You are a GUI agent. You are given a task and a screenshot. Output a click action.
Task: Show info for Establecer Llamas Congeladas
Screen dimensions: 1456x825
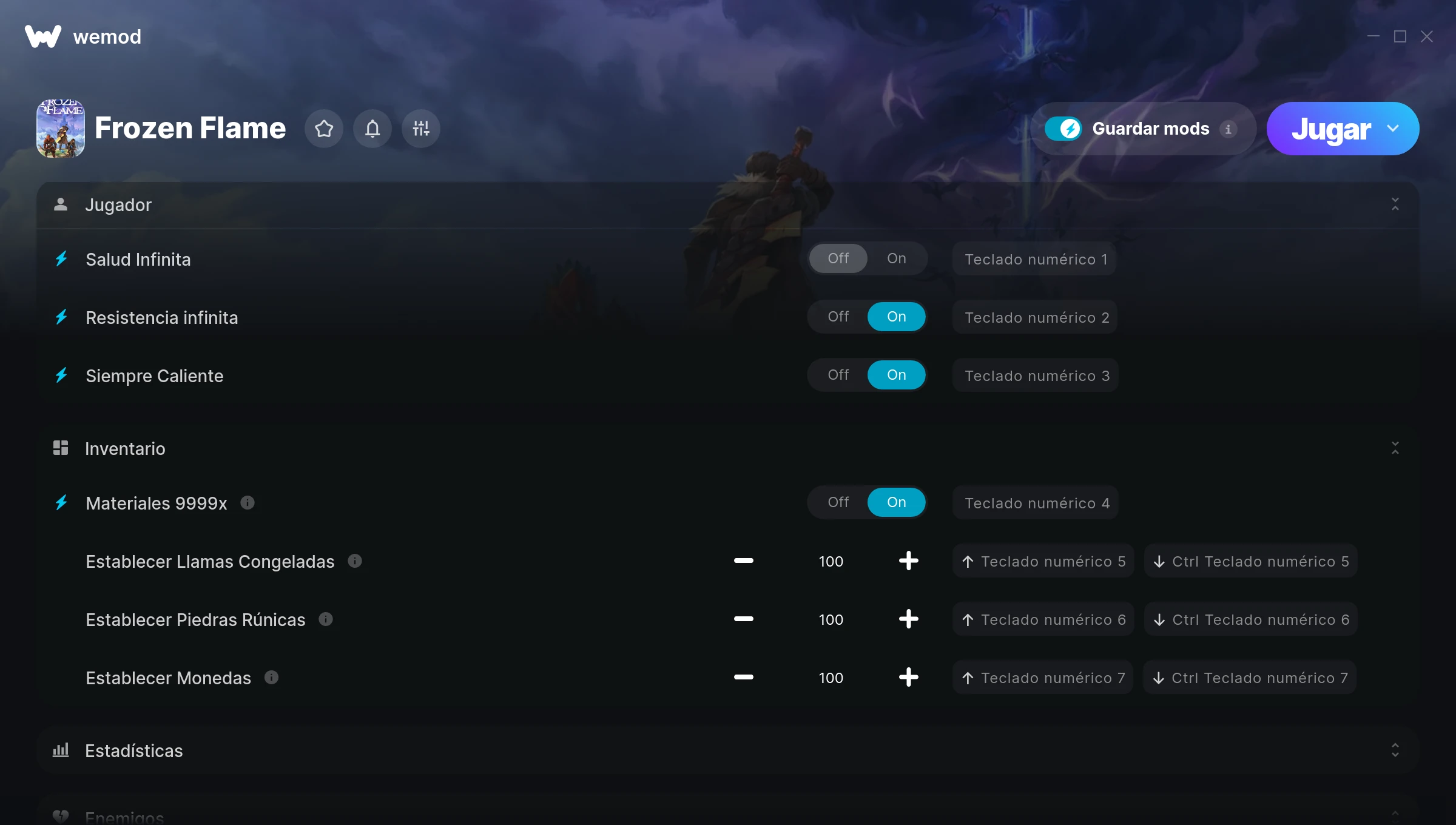(x=355, y=561)
